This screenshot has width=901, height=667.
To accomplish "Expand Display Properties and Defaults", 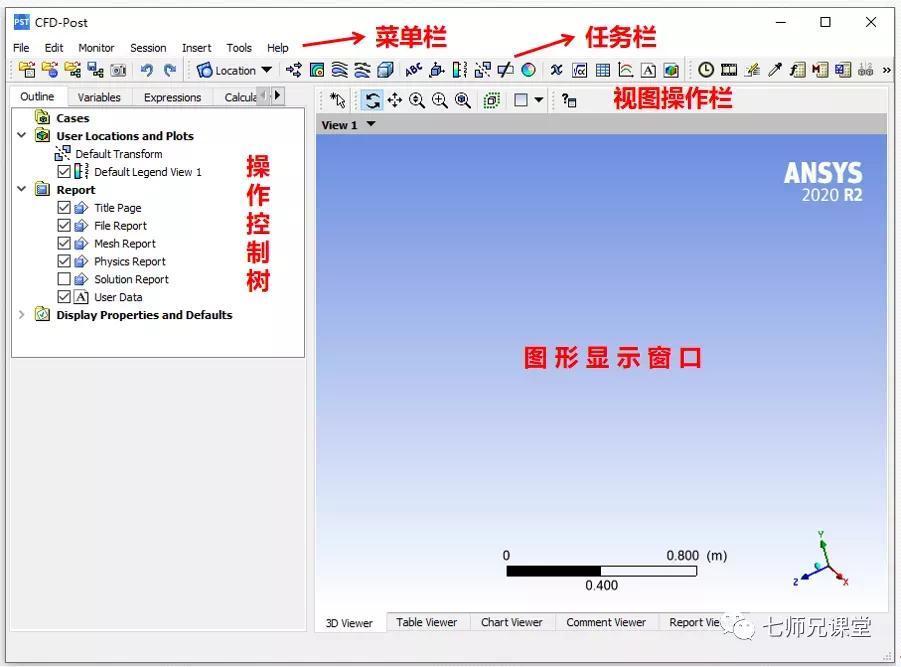I will tap(21, 314).
